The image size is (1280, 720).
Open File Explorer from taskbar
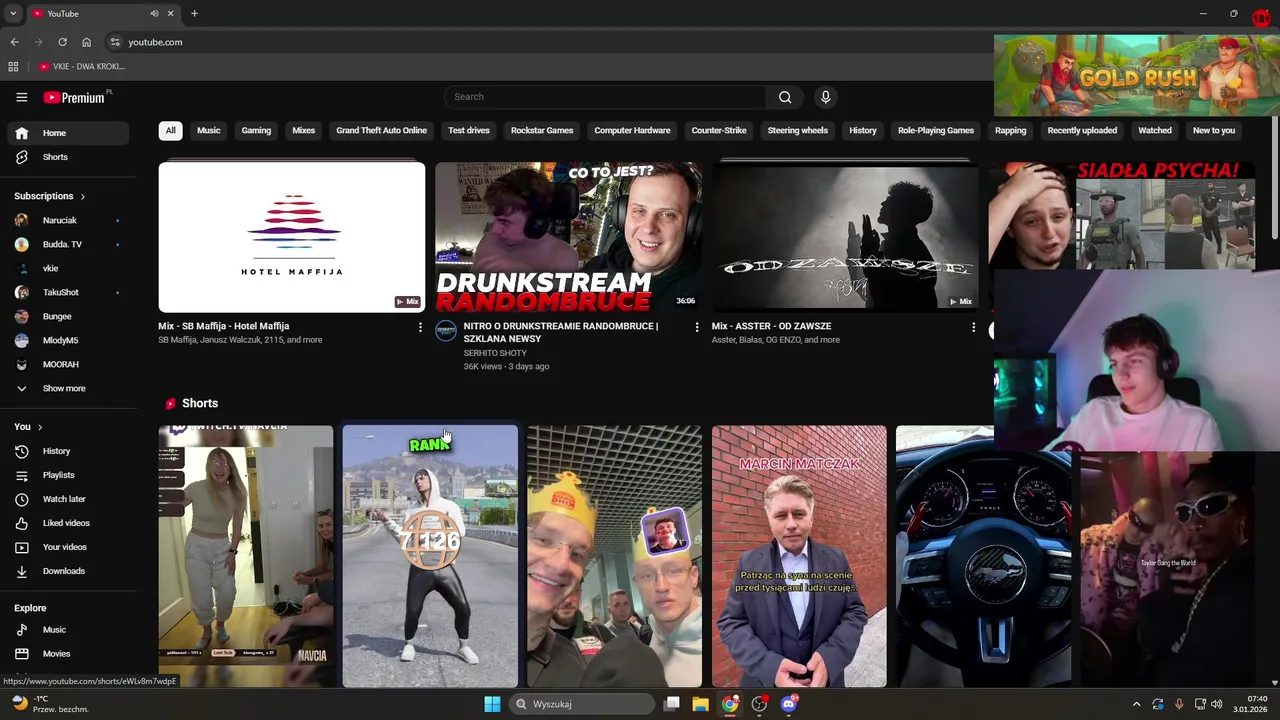point(700,704)
